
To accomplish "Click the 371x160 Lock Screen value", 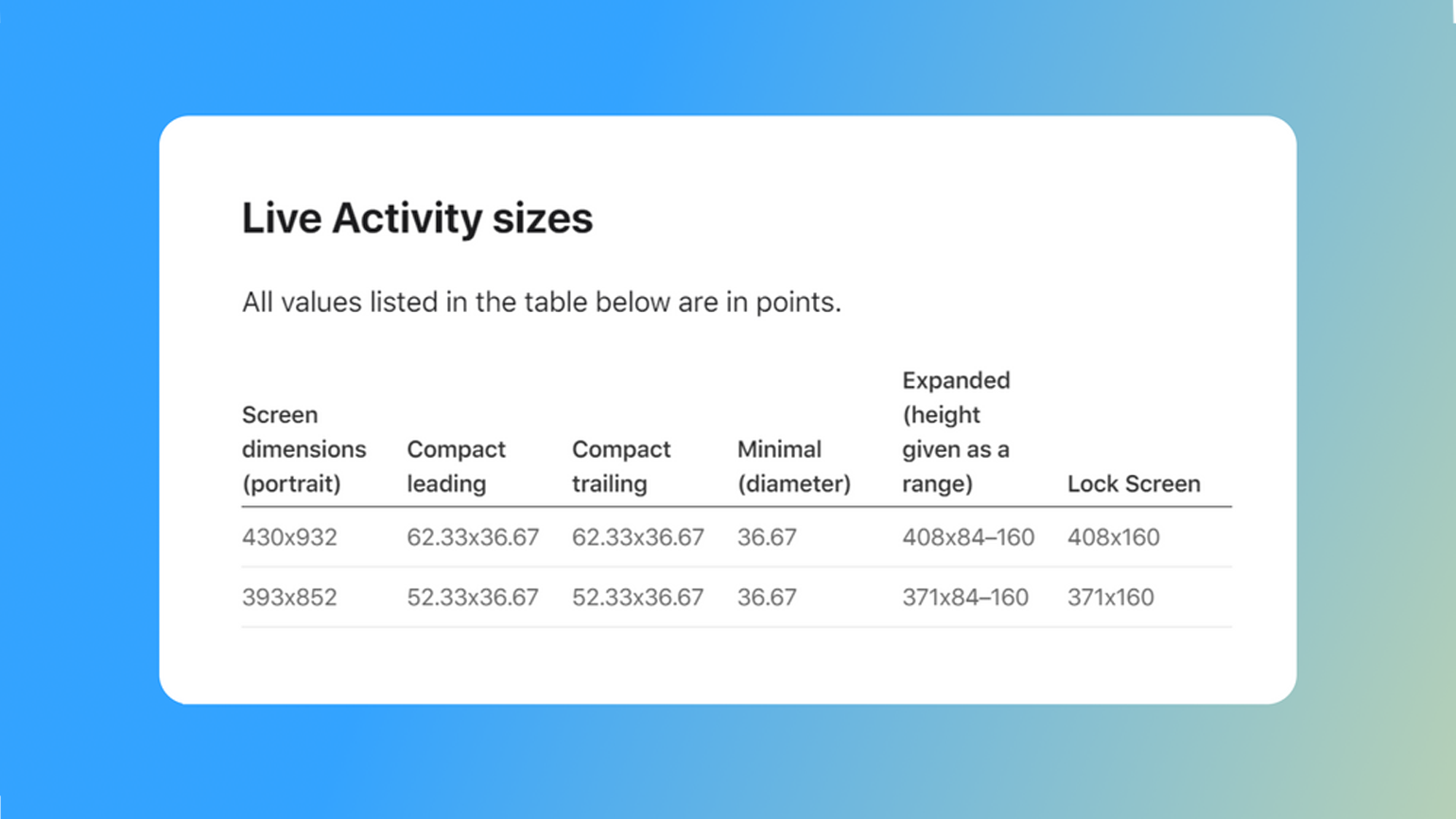I will coord(1111,598).
